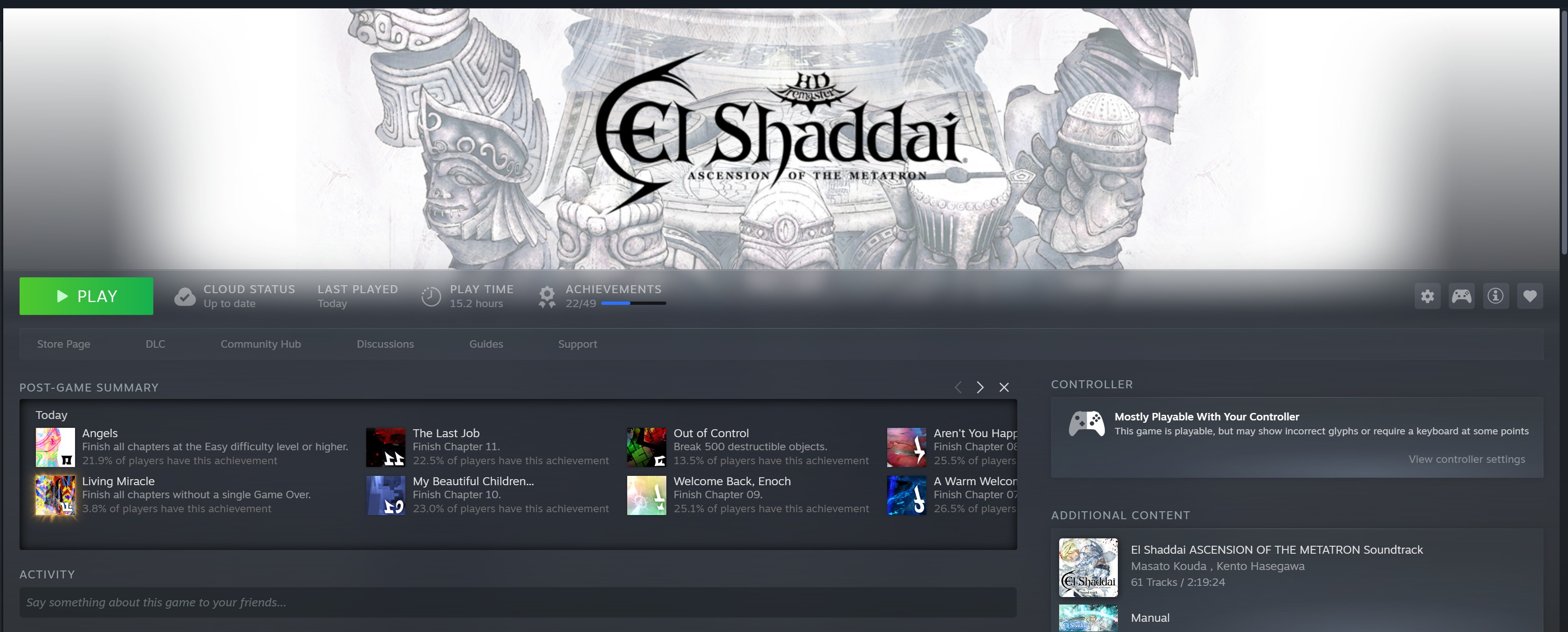Go to previous post-game summary page

point(958,387)
